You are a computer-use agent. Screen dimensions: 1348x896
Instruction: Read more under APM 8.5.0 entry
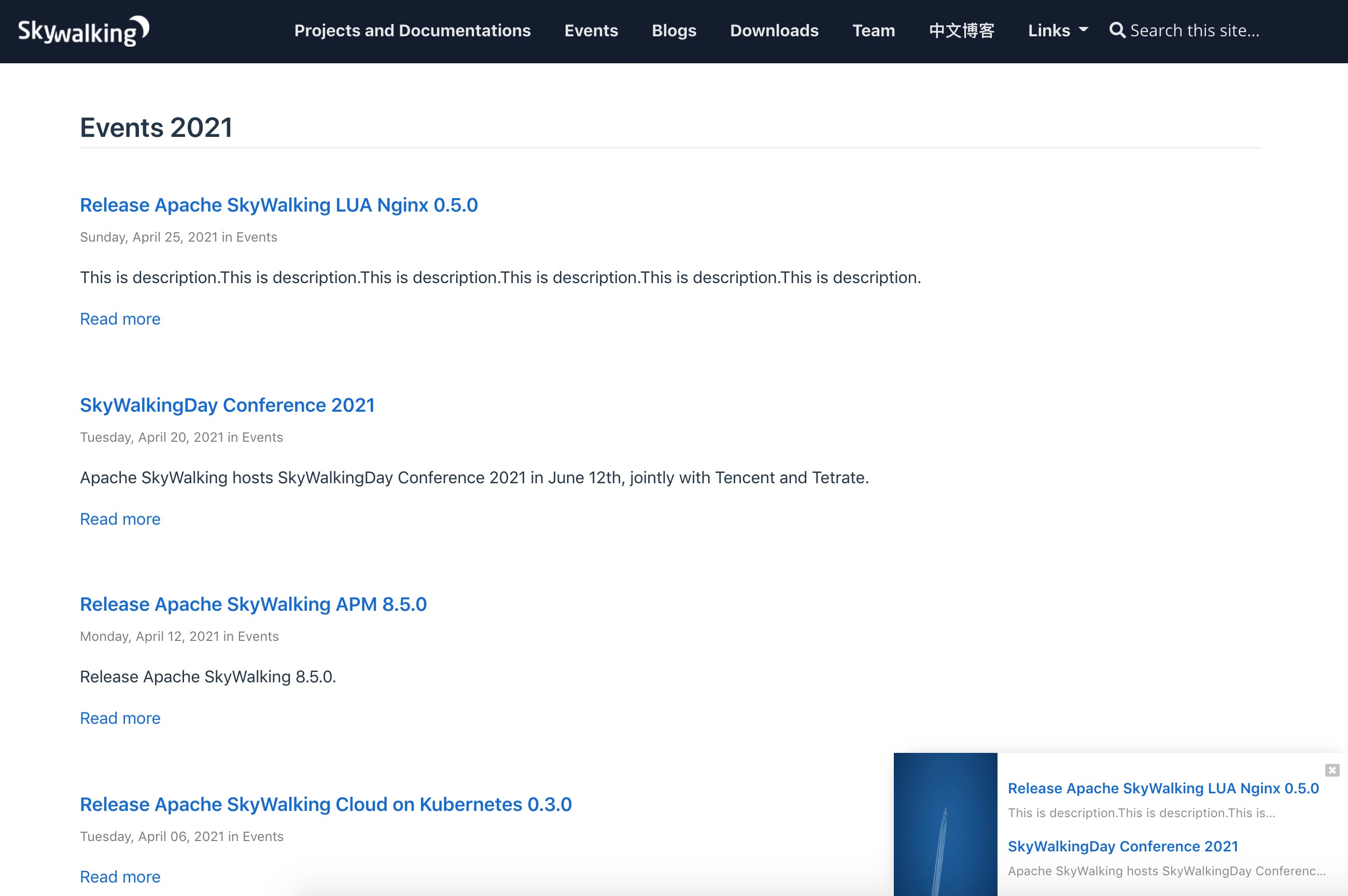coord(120,718)
